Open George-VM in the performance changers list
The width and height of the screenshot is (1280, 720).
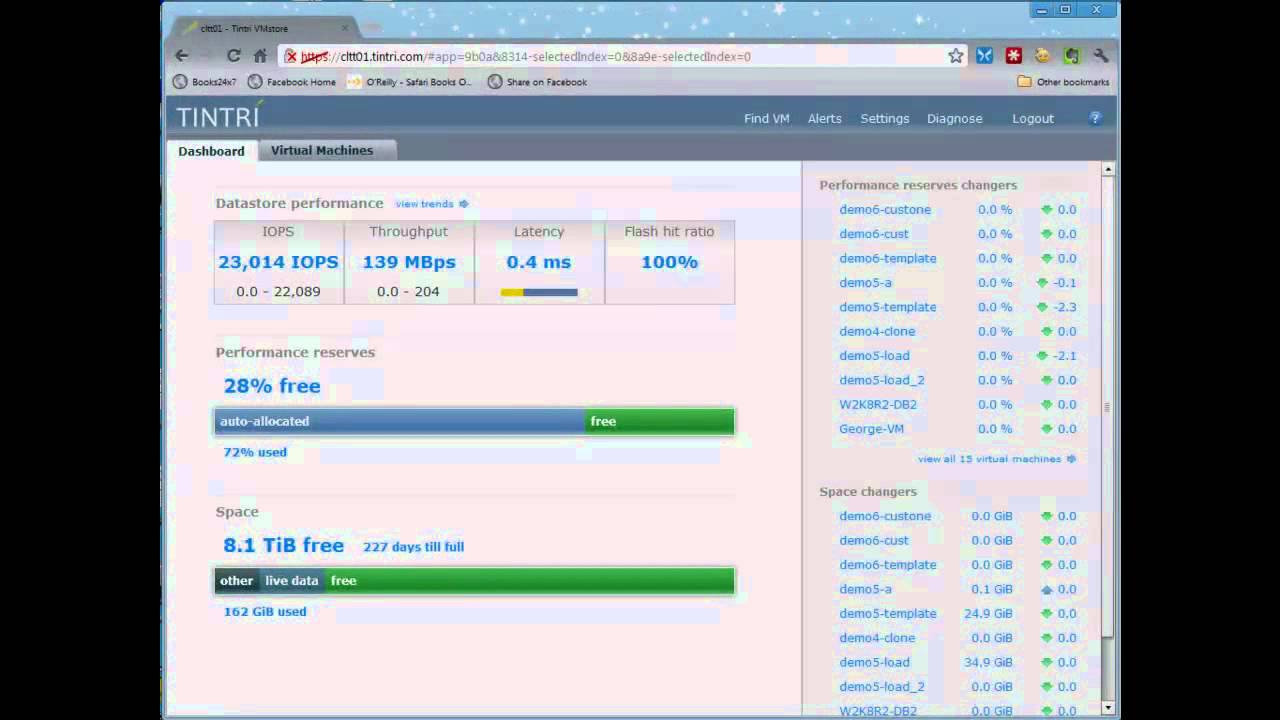point(871,429)
